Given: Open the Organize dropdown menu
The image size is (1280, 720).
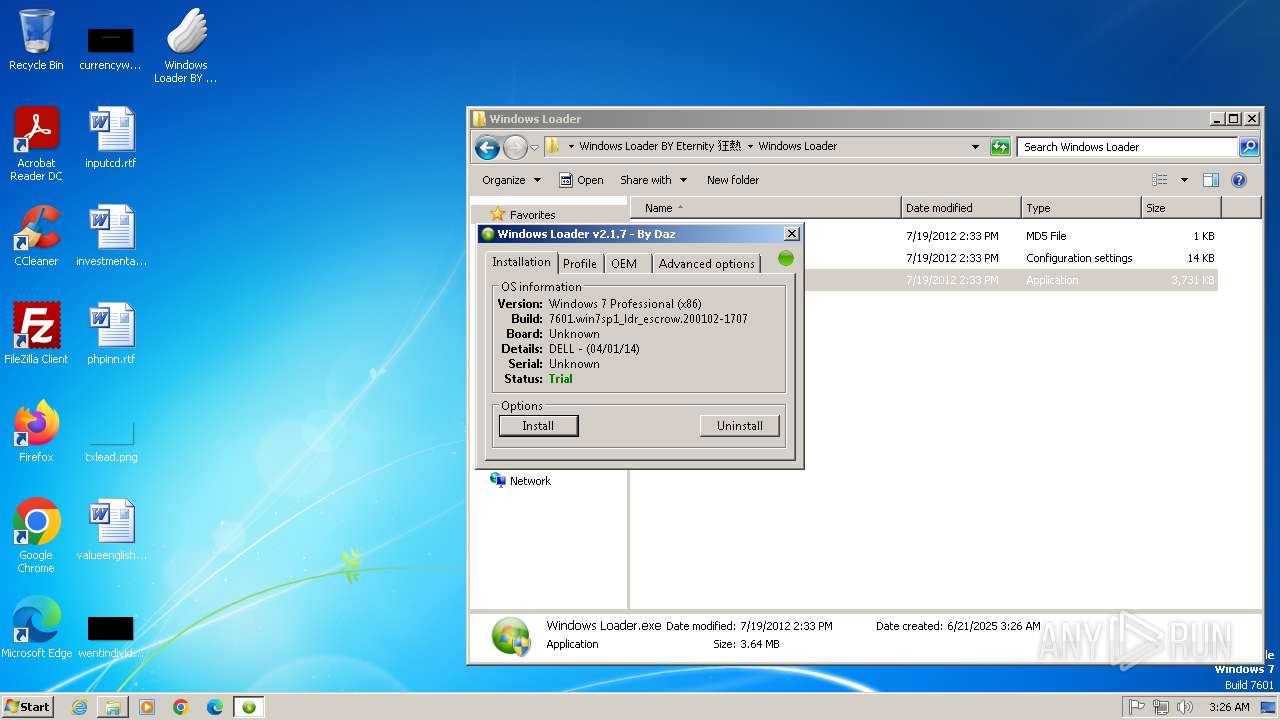Looking at the screenshot, I should click(x=511, y=180).
